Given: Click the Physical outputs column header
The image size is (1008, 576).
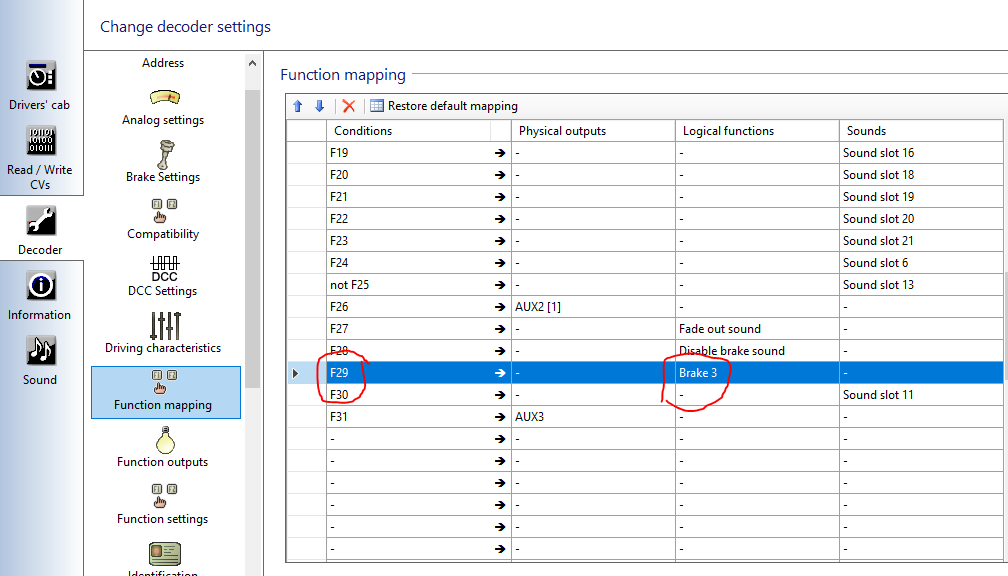Looking at the screenshot, I should click(593, 130).
